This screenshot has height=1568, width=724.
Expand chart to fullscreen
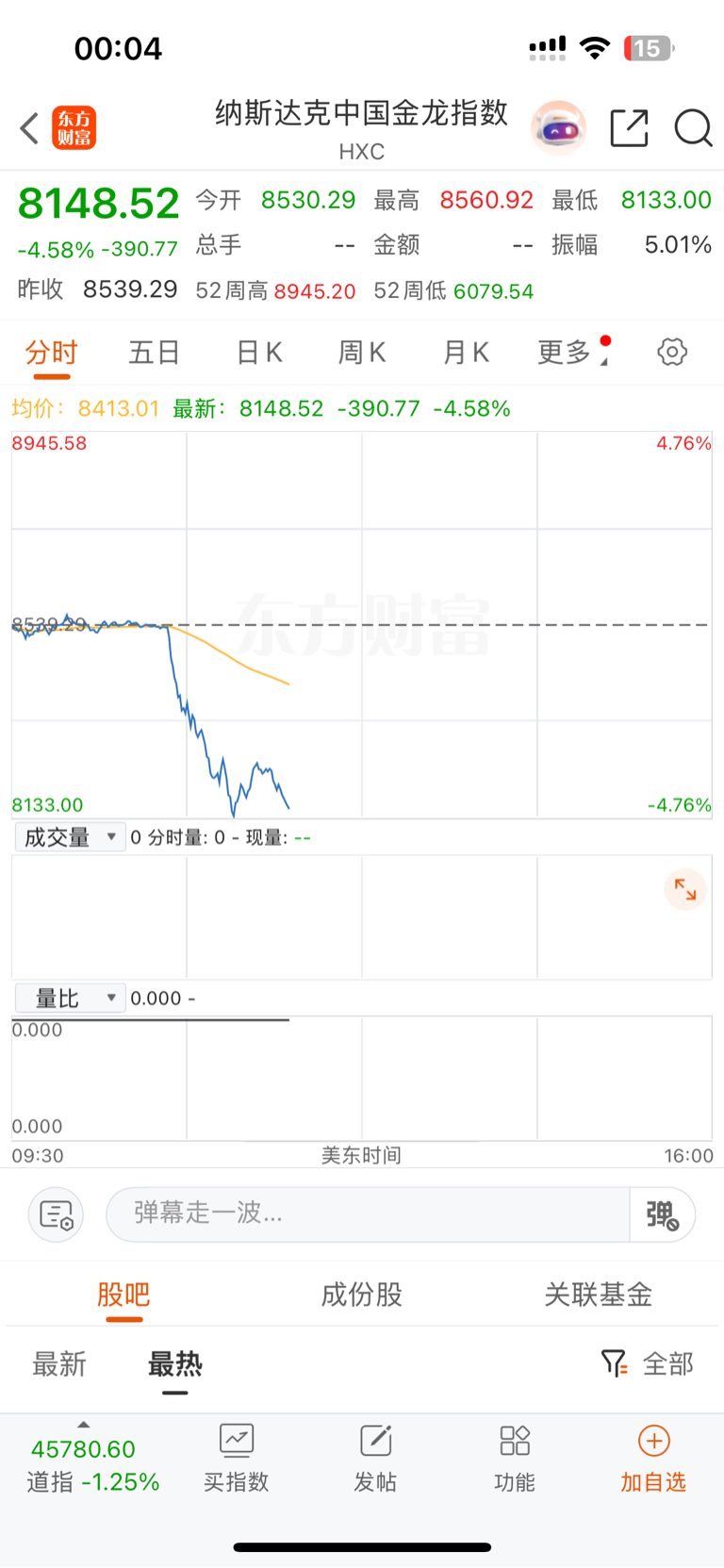685,889
